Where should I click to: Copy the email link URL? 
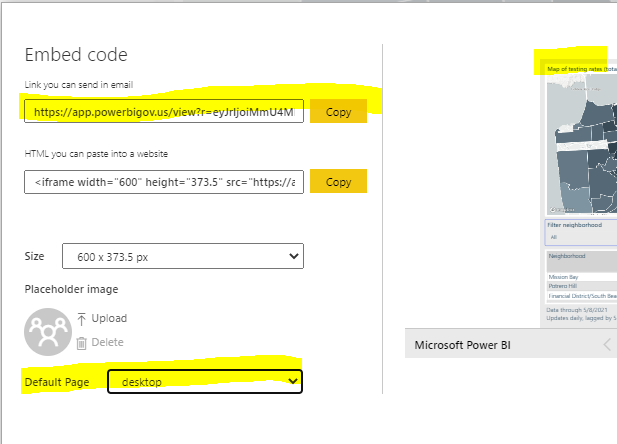click(338, 112)
